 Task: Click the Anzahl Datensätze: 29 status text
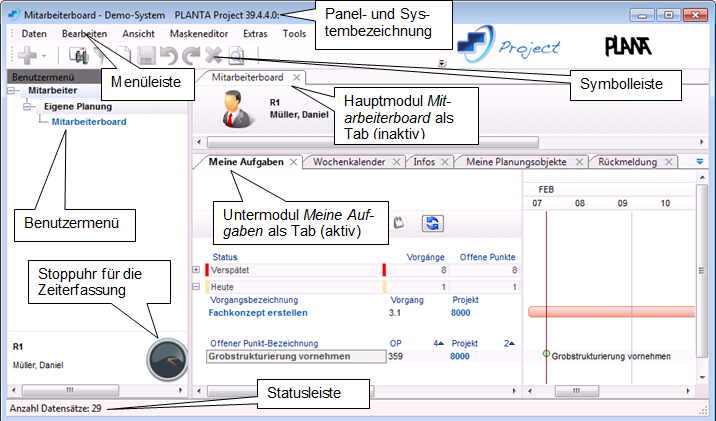56,408
